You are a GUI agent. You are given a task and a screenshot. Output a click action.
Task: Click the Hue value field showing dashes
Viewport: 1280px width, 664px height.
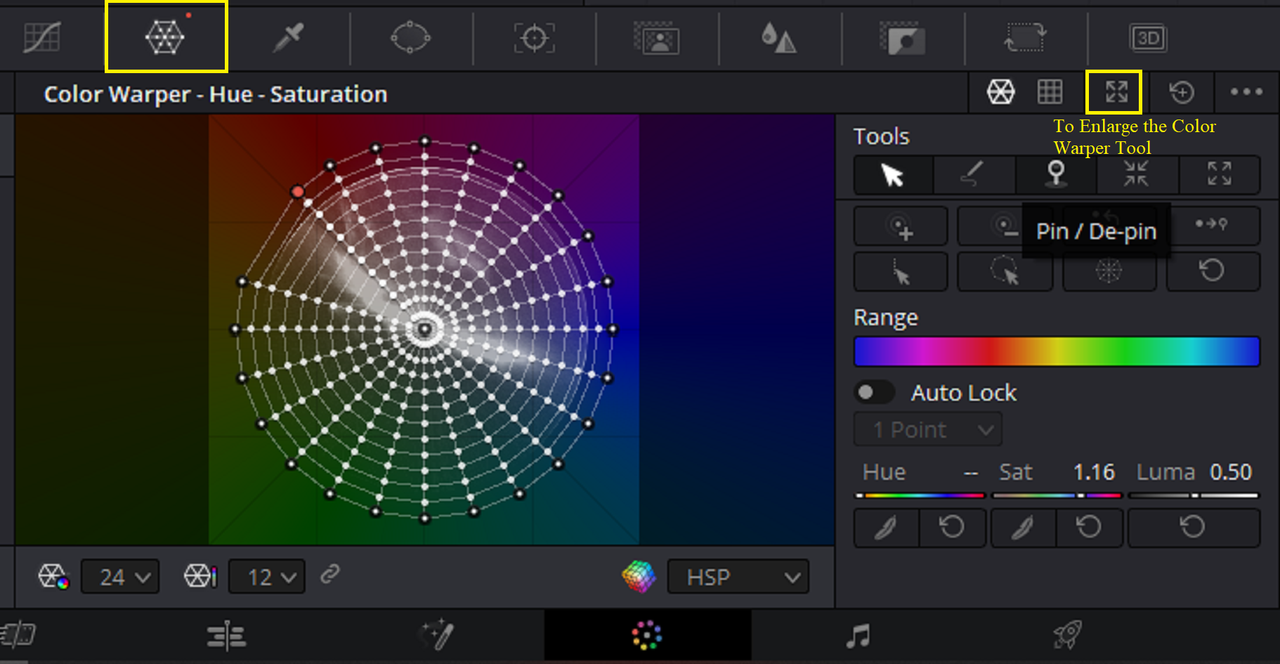coord(970,472)
